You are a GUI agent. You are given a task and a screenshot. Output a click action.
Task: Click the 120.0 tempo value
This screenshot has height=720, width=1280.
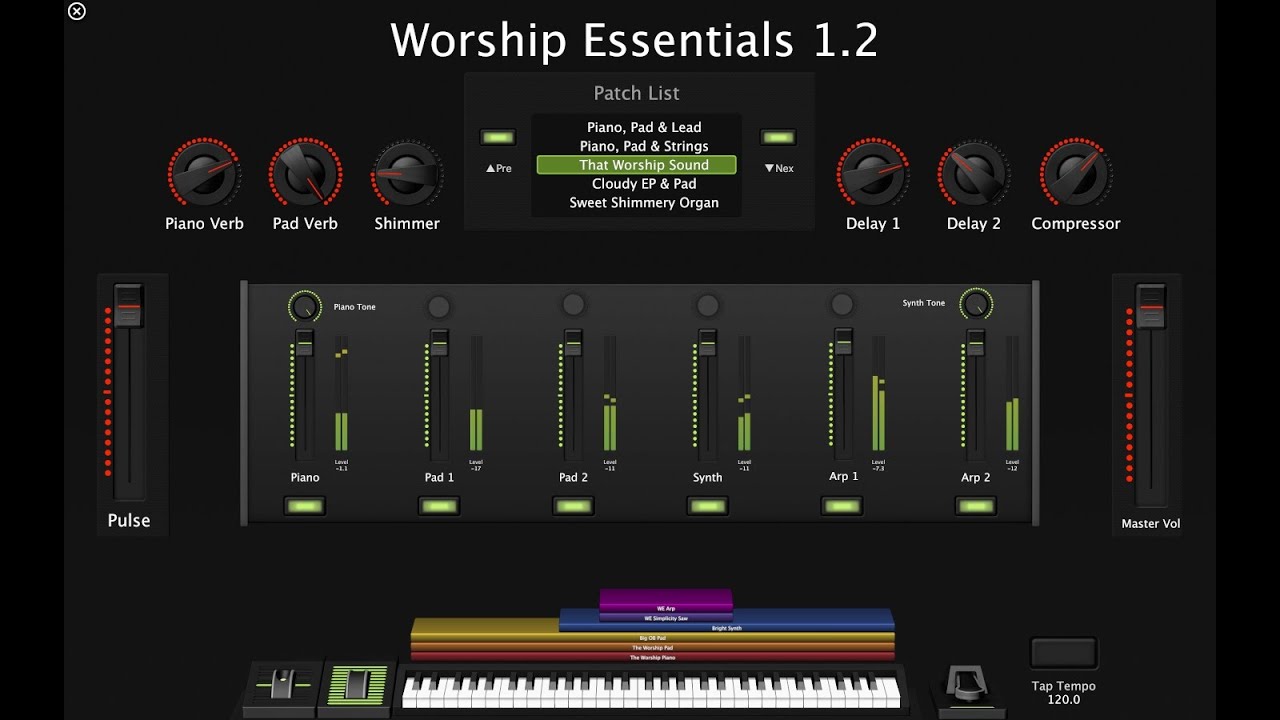coord(1064,700)
